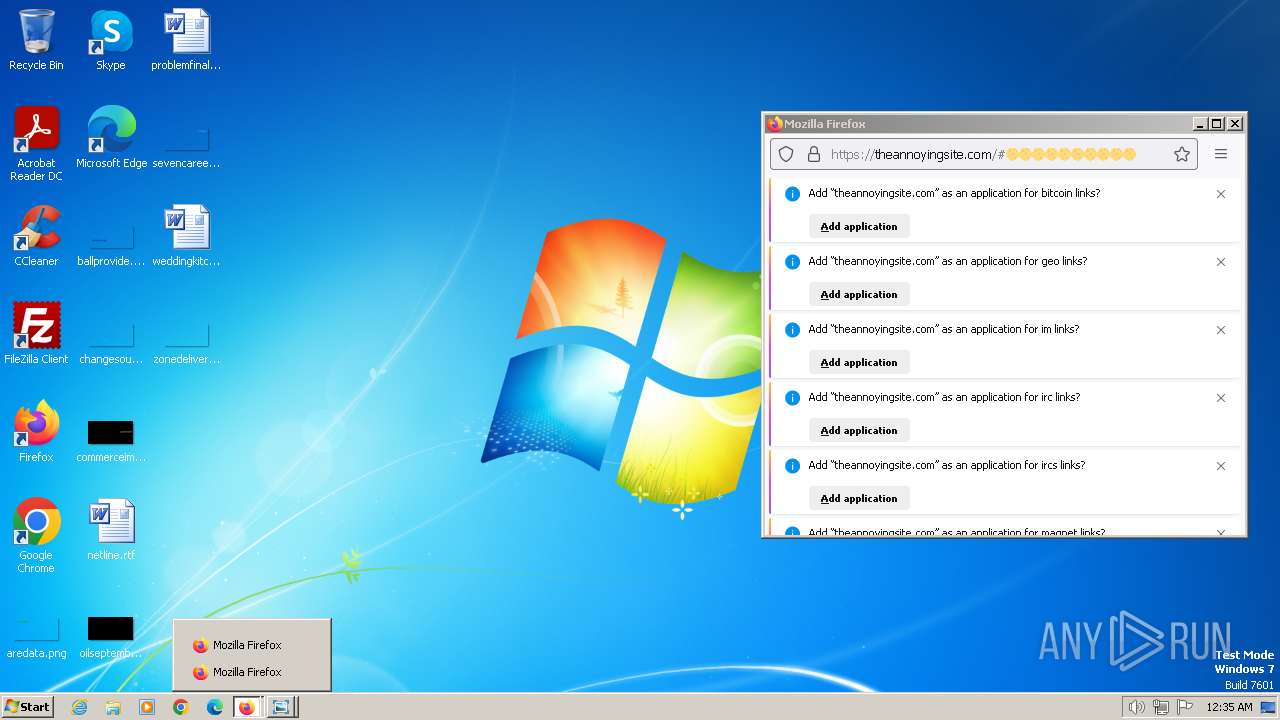Open the Action Center flag icon
Viewport: 1280px width, 720px height.
1185,707
